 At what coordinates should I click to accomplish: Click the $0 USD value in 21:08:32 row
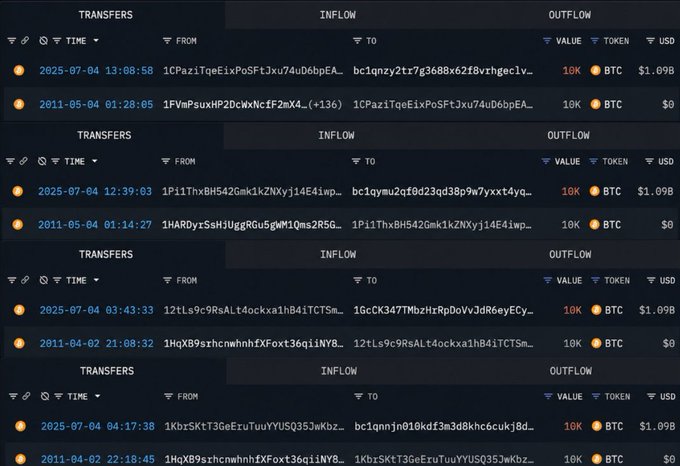tap(669, 344)
